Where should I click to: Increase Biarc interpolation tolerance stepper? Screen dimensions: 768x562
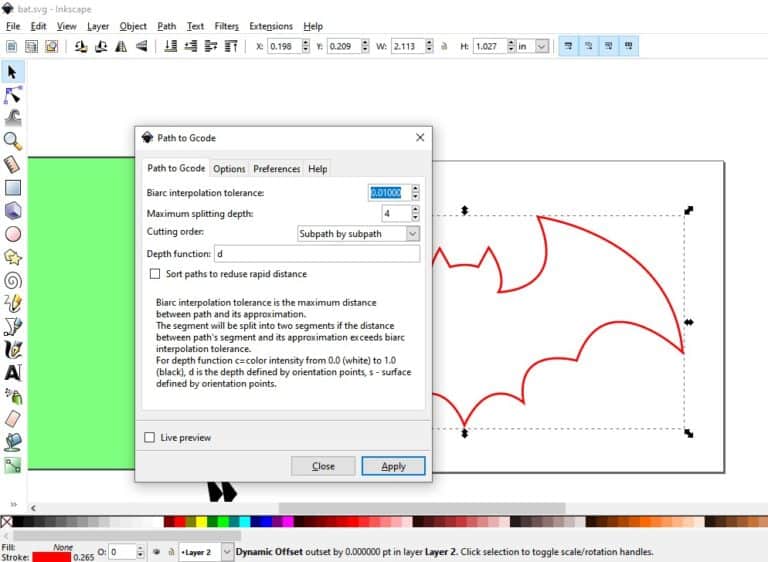[x=415, y=188]
